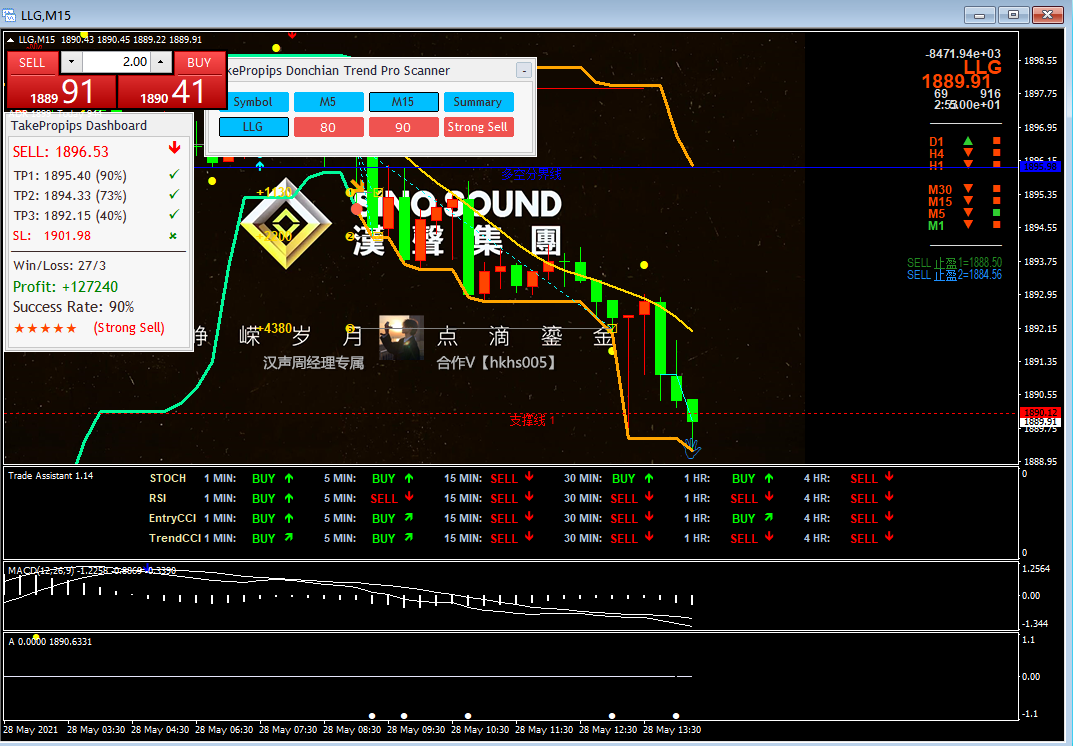1073x746 pixels.
Task: Click the 28 May 13:30 time axis label
Action: (673, 730)
